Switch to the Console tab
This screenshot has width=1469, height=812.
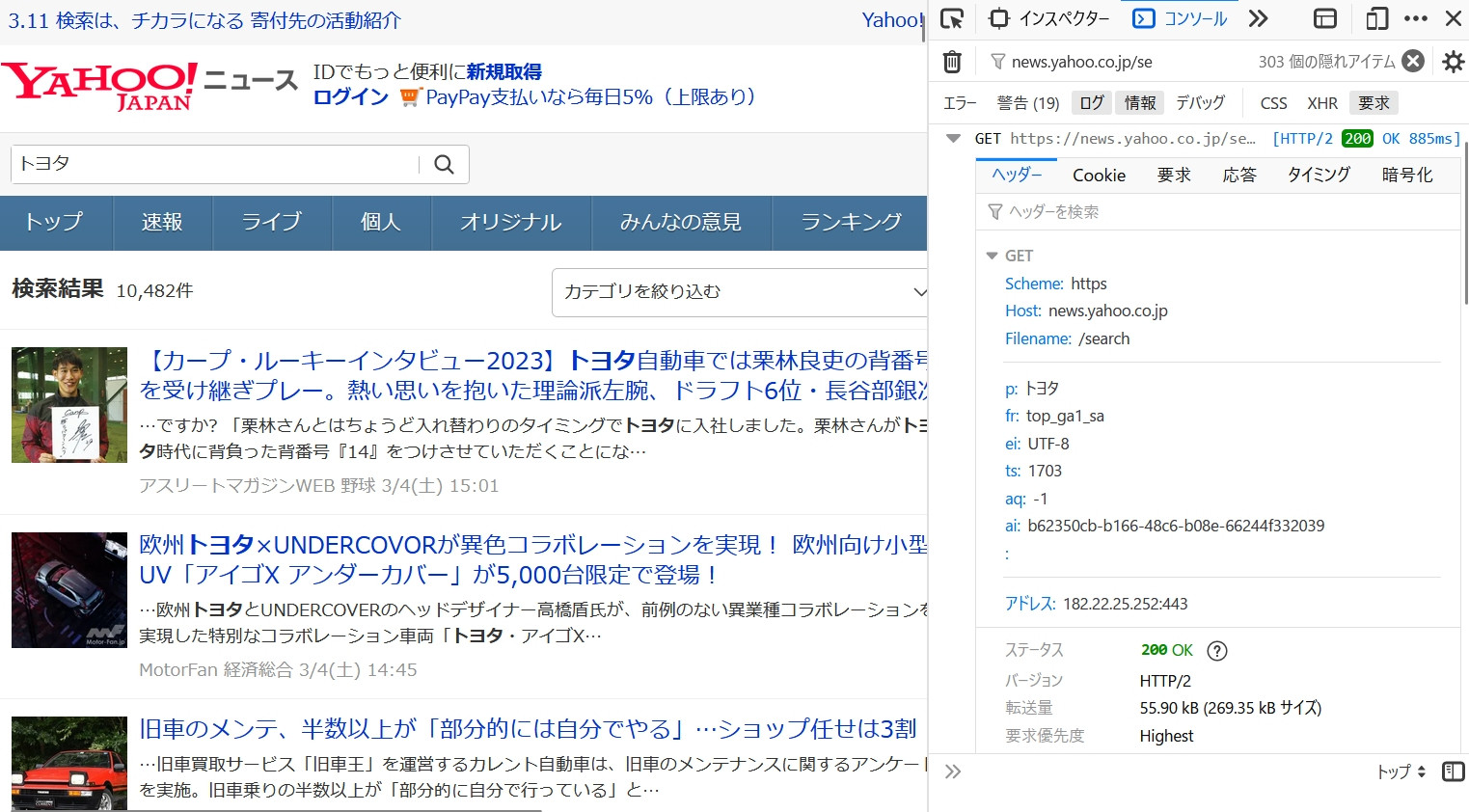pos(1181,18)
